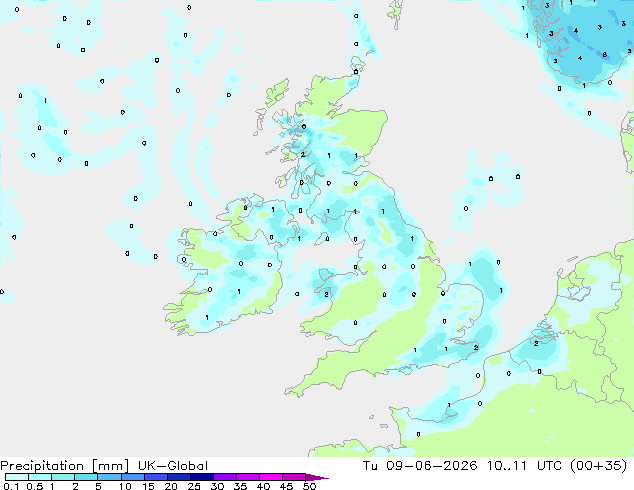
Task: Click the "2" precipitation value over Wales
Action: click(x=326, y=294)
